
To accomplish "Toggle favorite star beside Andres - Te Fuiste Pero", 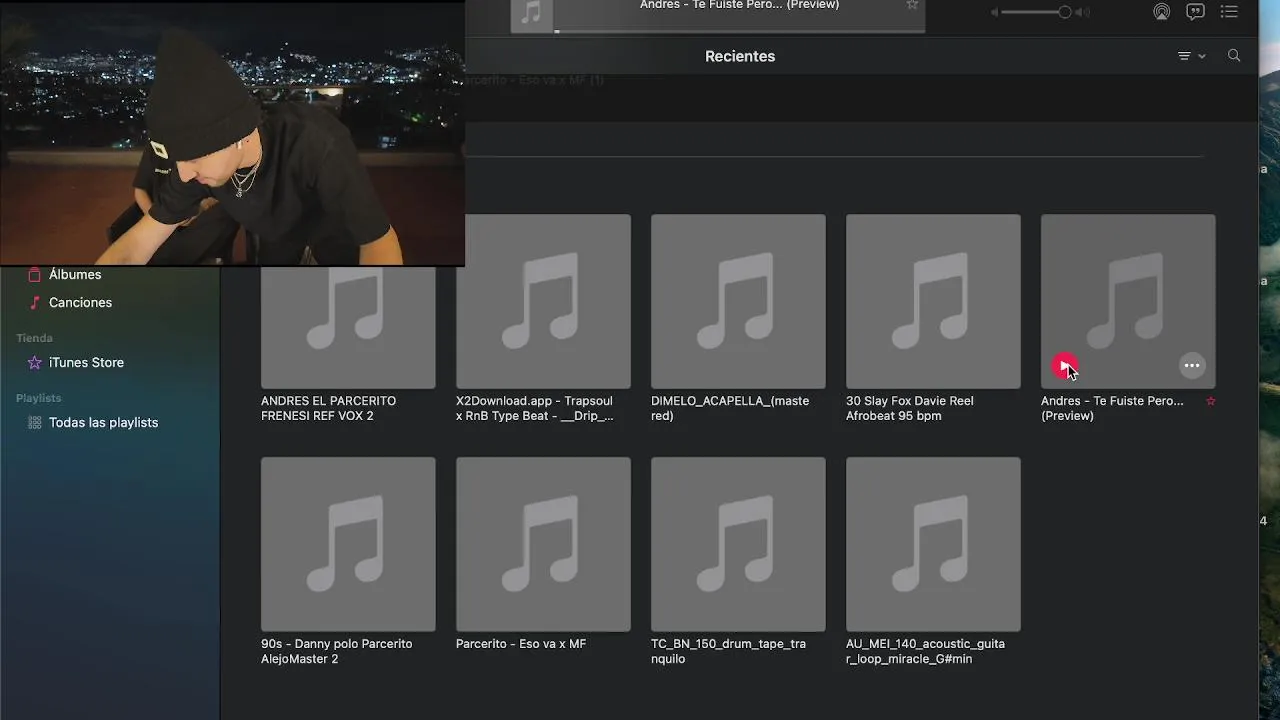I will point(1211,401).
